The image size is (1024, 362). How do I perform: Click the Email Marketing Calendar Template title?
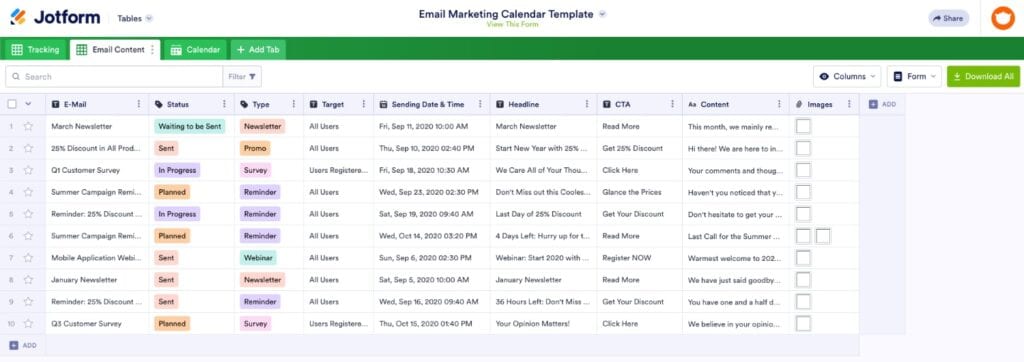pyautogui.click(x=506, y=14)
